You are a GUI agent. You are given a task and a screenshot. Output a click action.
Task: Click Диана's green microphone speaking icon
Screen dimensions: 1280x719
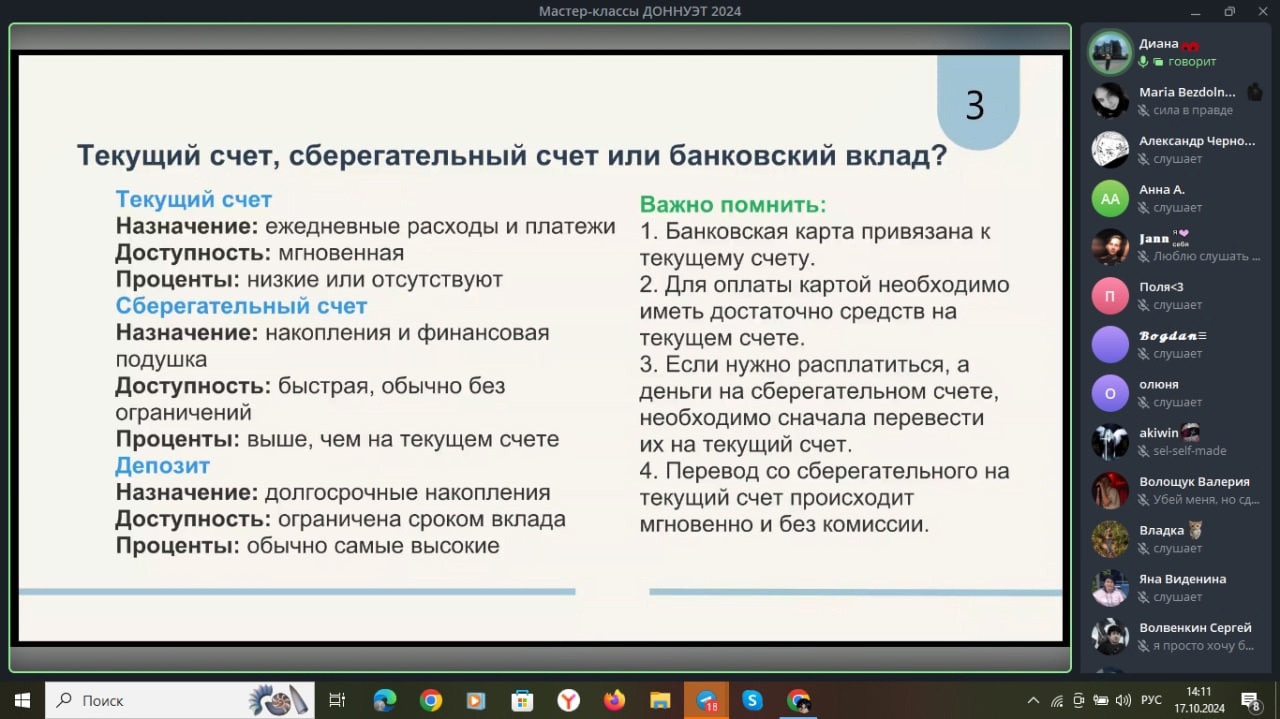(1143, 62)
